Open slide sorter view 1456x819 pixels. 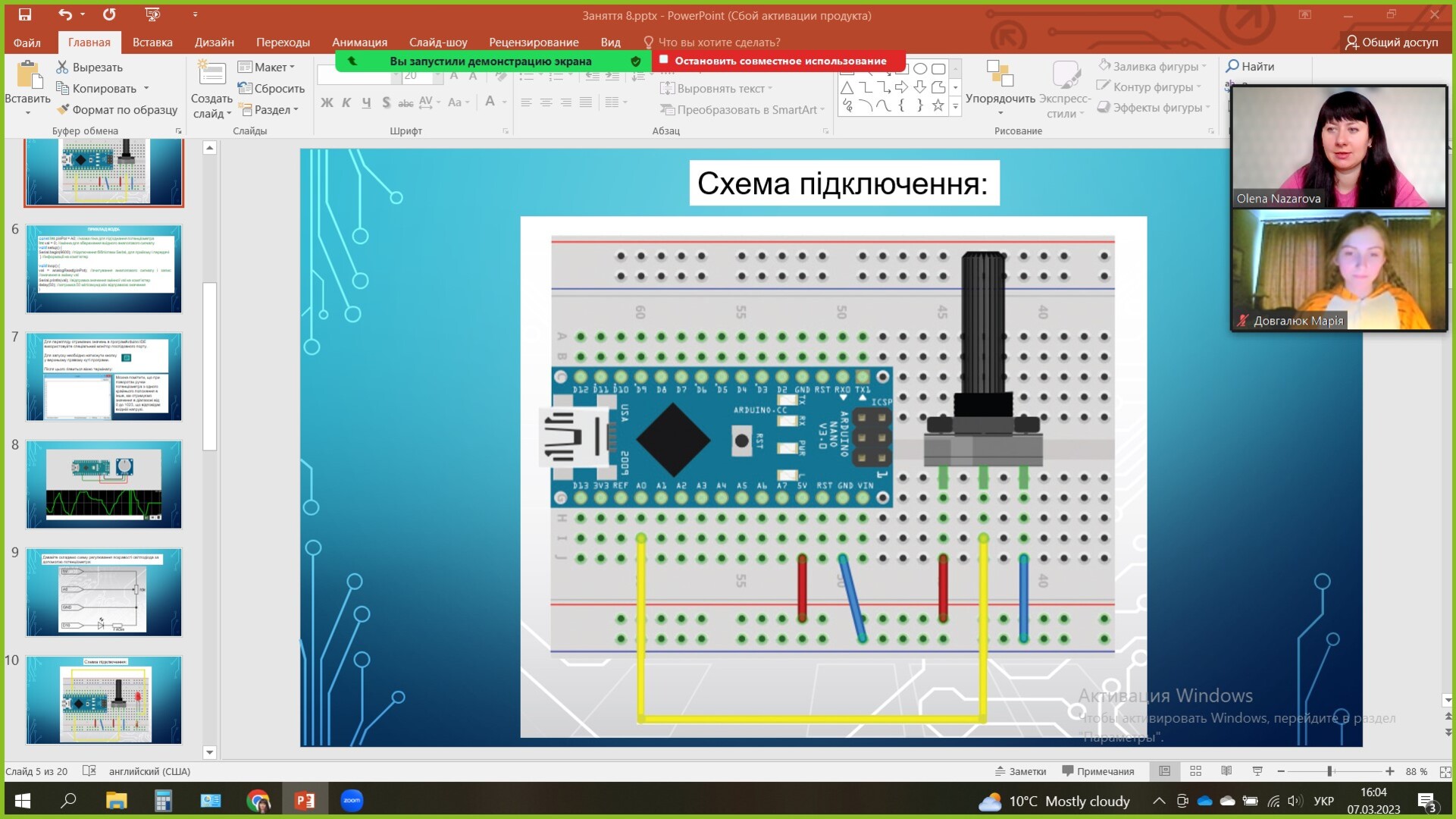pos(1196,771)
